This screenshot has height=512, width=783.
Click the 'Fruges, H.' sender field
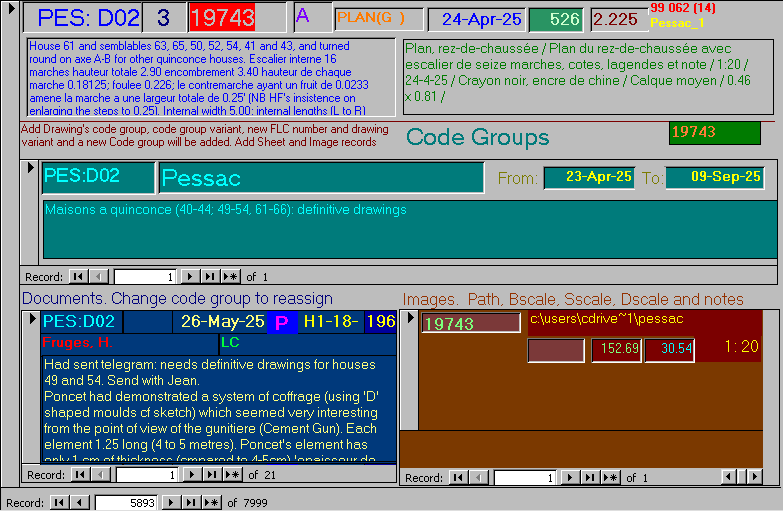coord(130,343)
